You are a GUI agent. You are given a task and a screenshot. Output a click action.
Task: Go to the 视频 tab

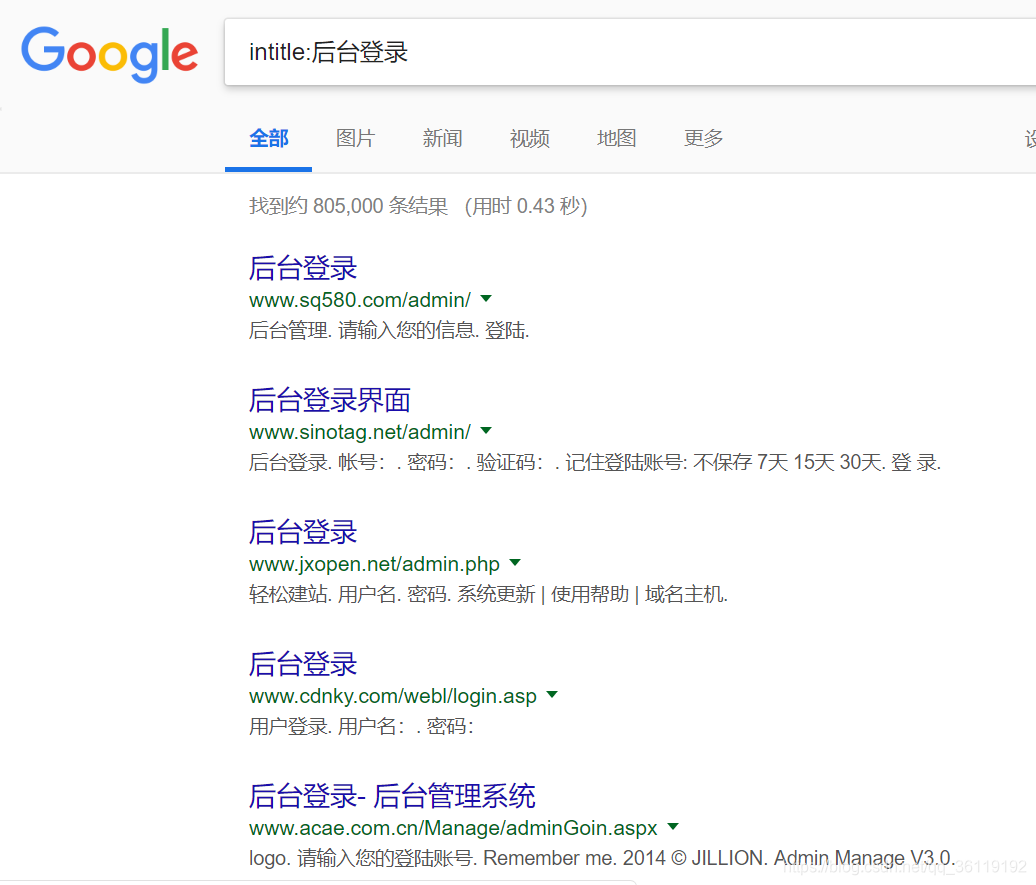click(x=530, y=139)
